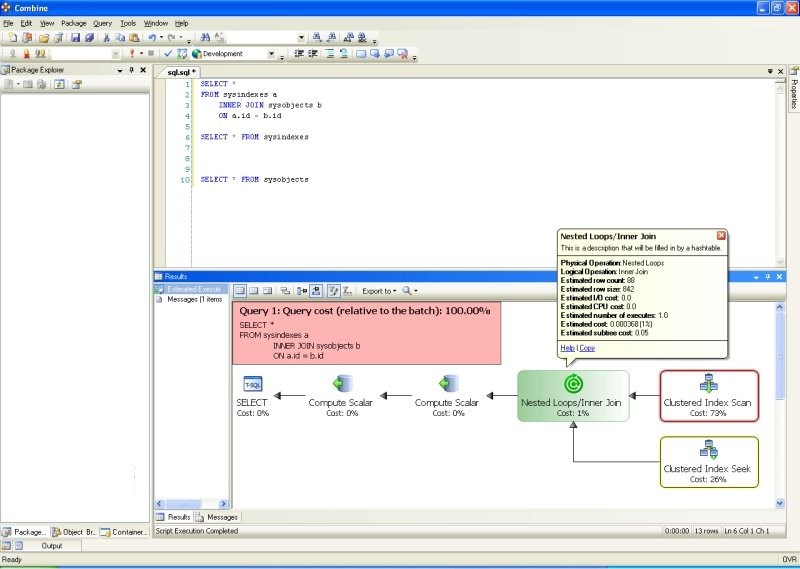The width and height of the screenshot is (800, 569).
Task: Click the T-SQL SELECT node icon
Action: coord(253,384)
